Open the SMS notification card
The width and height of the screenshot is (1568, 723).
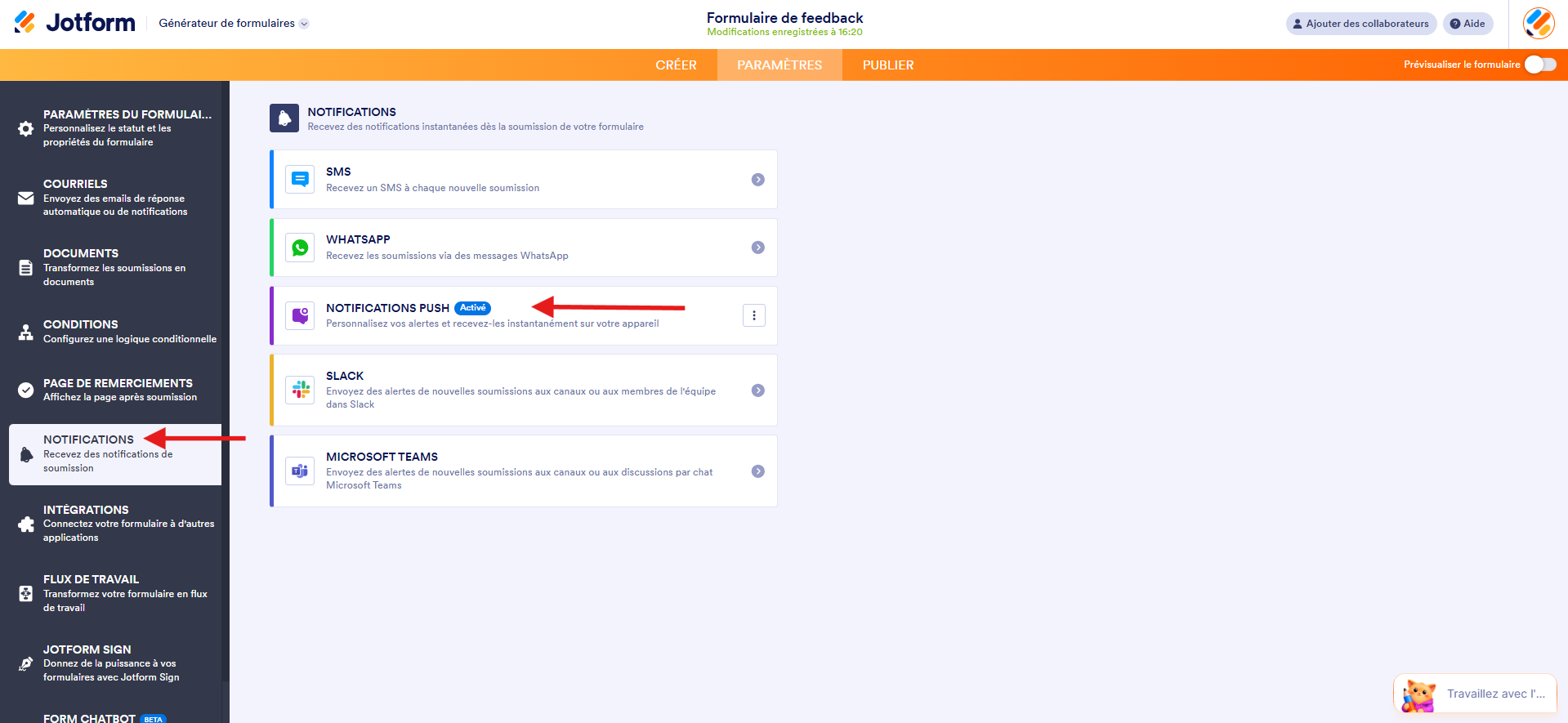click(x=524, y=179)
